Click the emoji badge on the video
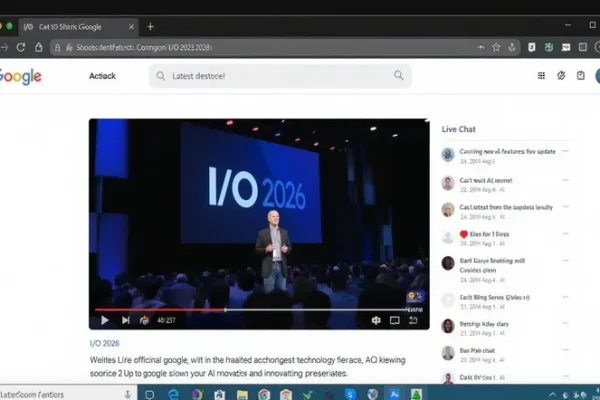The image size is (600, 400). coord(415,296)
